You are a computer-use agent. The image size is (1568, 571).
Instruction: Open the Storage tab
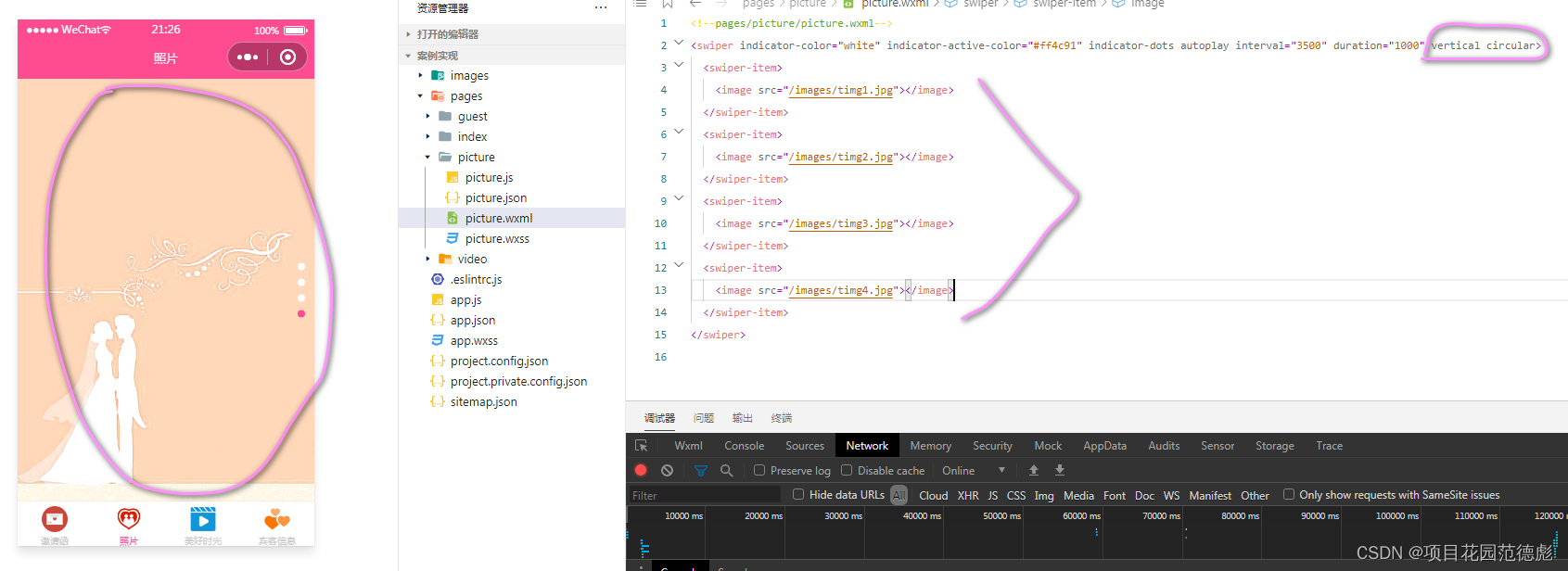point(1274,446)
